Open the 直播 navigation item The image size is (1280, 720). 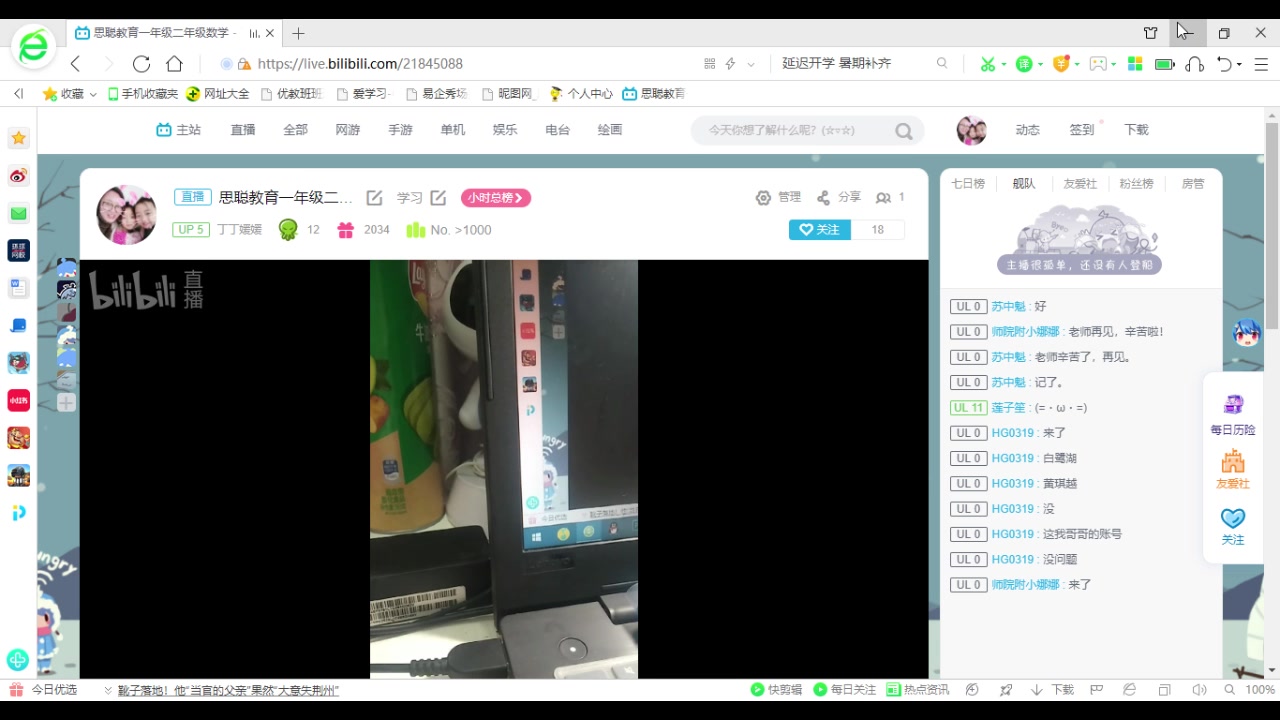(243, 130)
